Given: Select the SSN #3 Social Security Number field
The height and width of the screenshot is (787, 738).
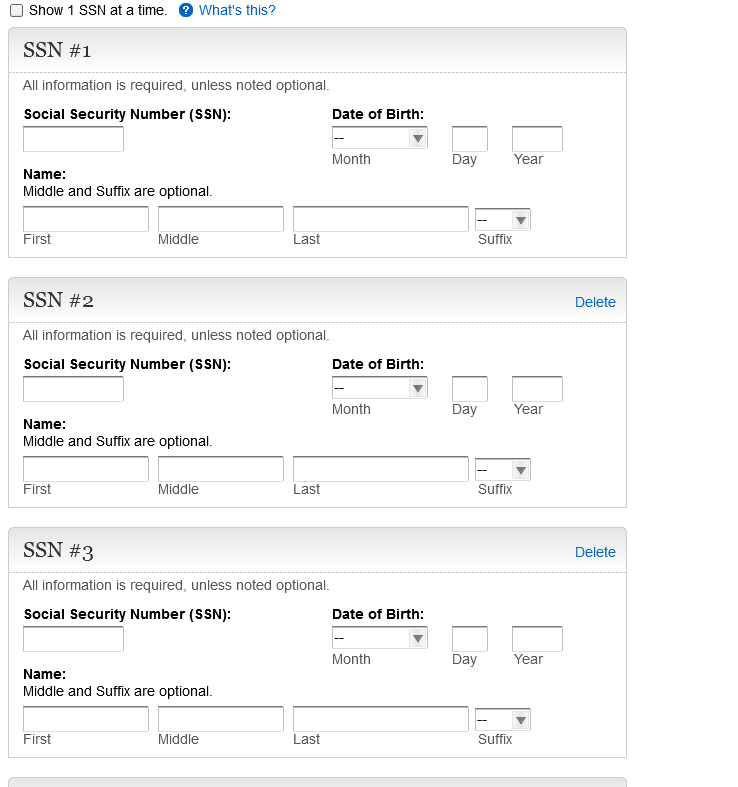Looking at the screenshot, I should click(x=73, y=639).
